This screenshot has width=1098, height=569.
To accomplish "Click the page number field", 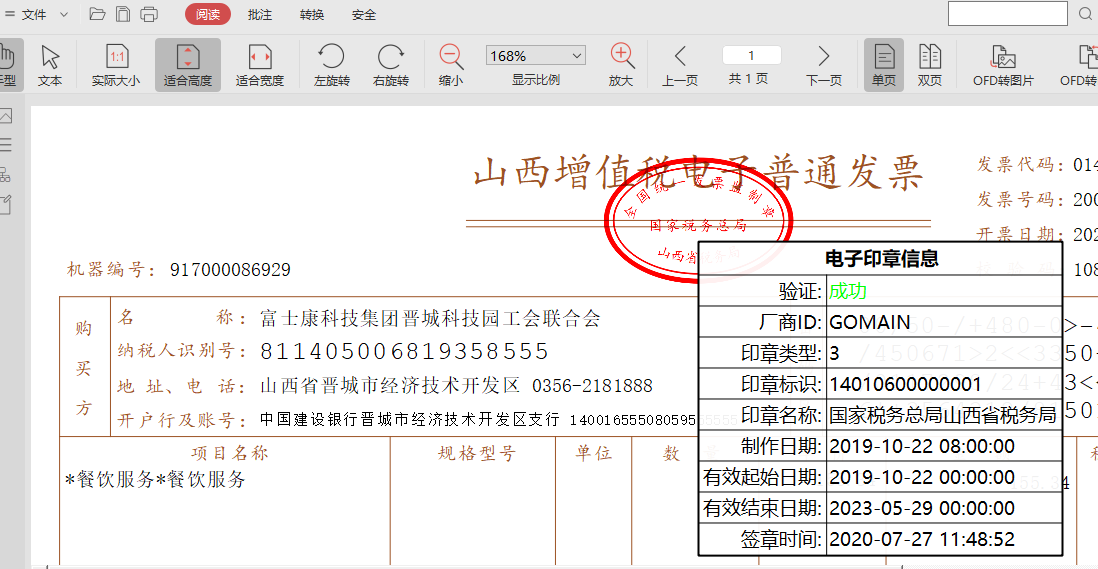I will [751, 55].
